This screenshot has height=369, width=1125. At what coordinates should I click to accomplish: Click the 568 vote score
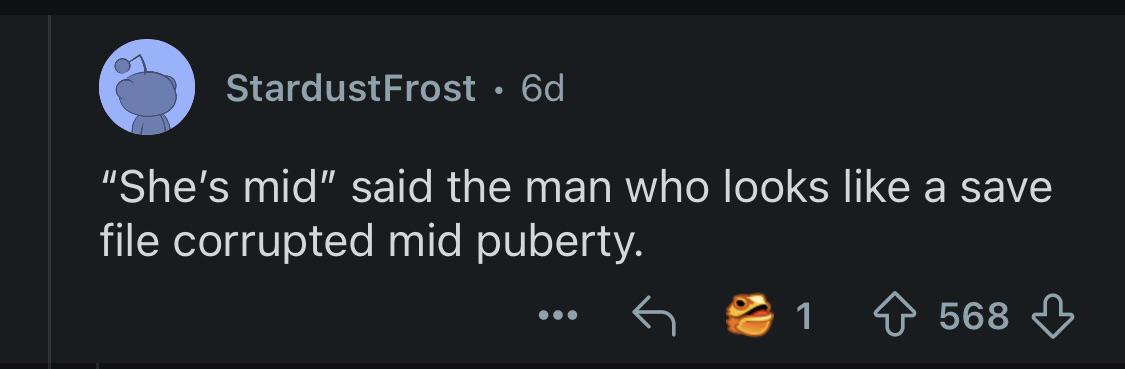[974, 315]
